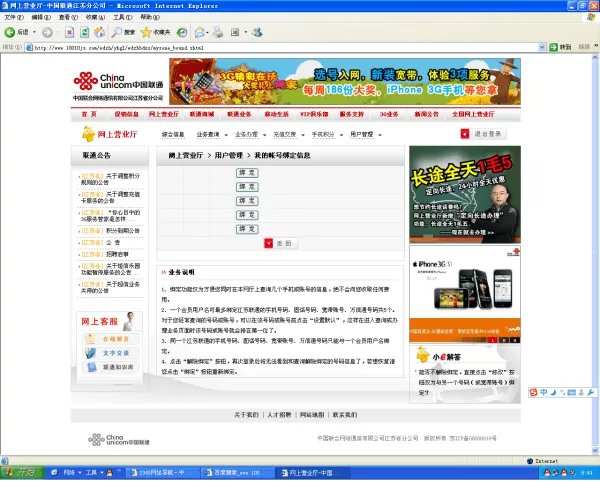Screen dimensions: 600x482
Task: Open the 文件 menu
Action: pos(14,17)
